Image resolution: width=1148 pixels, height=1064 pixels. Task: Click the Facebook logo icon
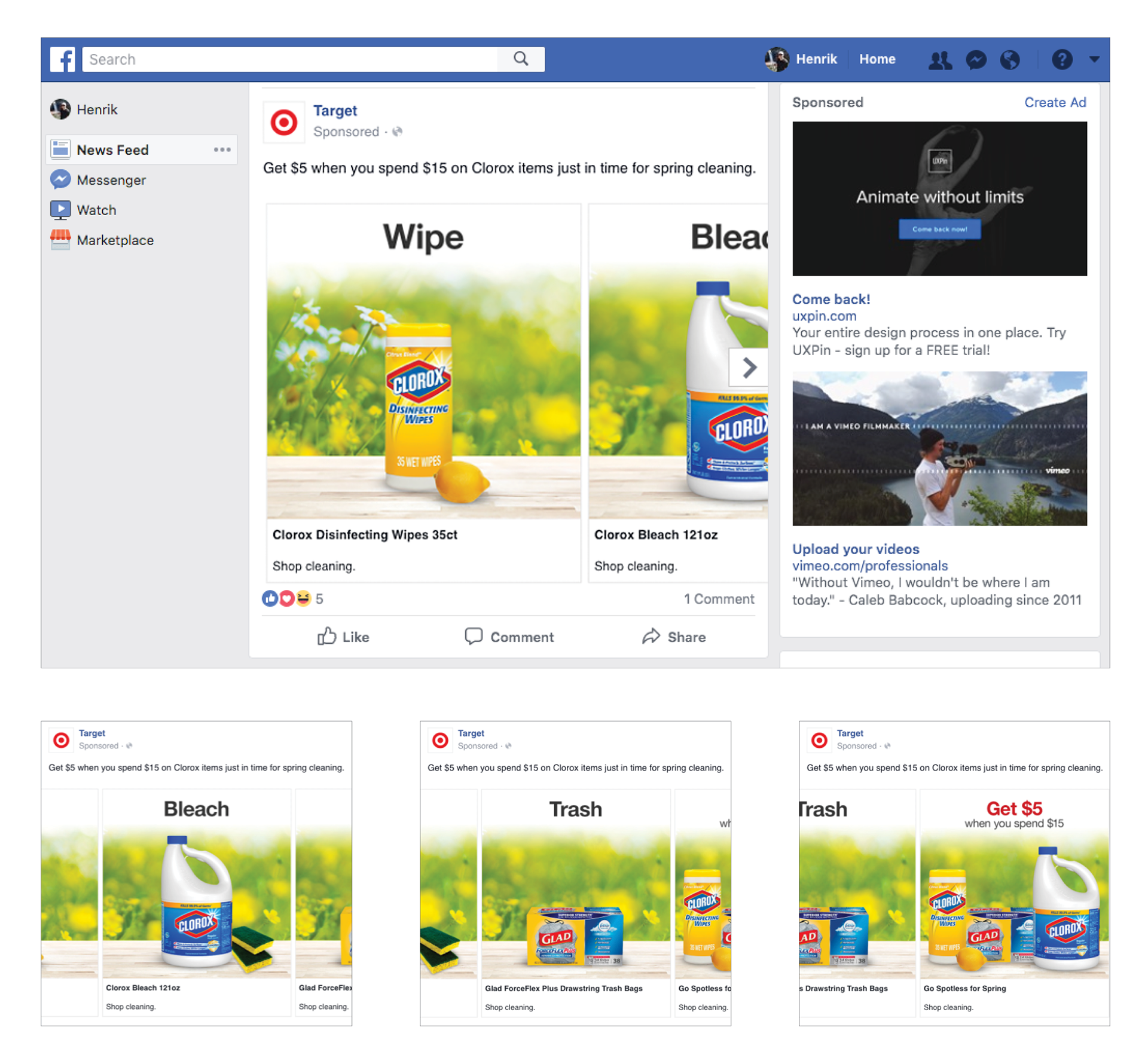pyautogui.click(x=62, y=59)
